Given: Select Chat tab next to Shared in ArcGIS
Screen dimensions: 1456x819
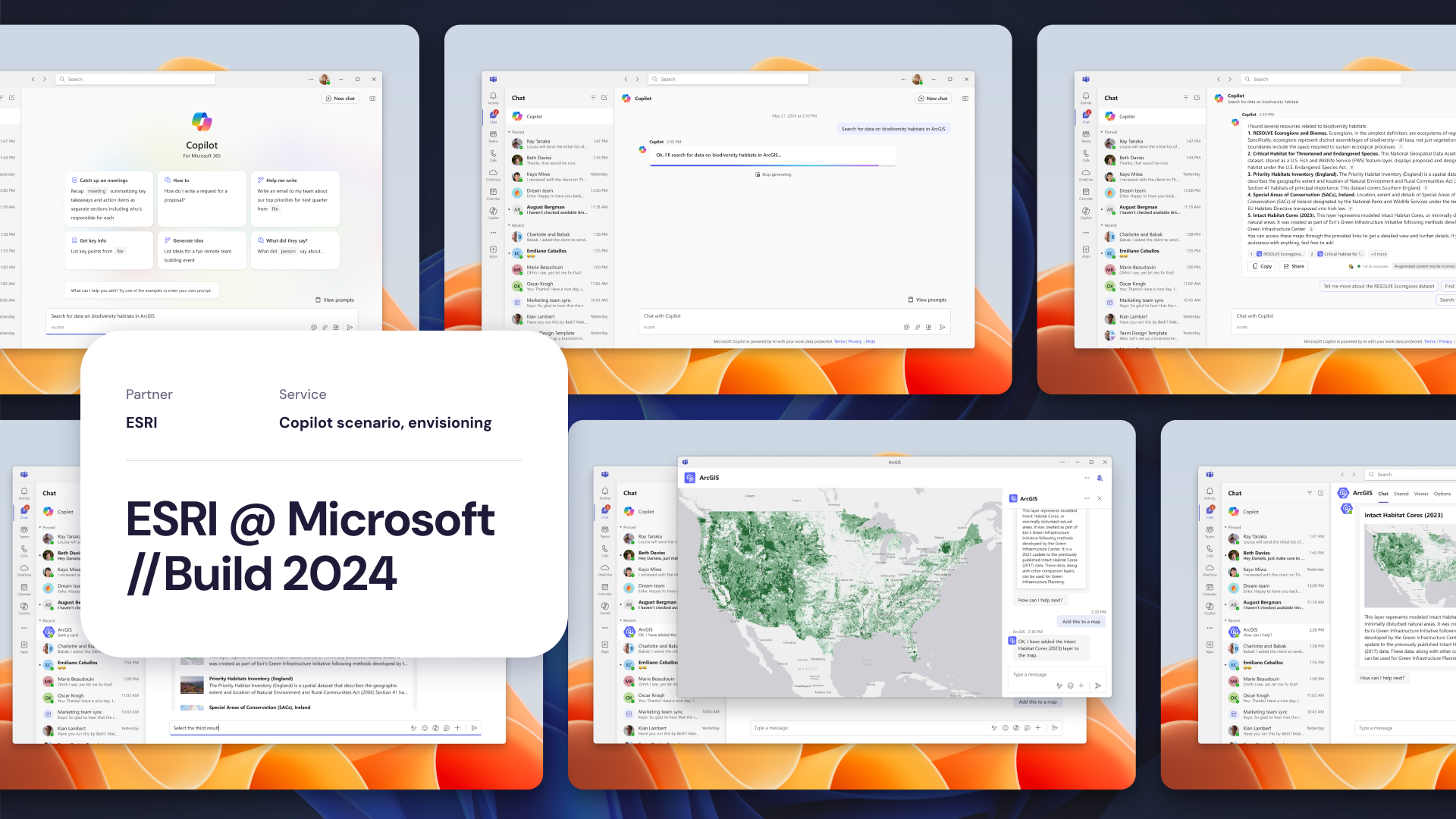Looking at the screenshot, I should point(1383,494).
